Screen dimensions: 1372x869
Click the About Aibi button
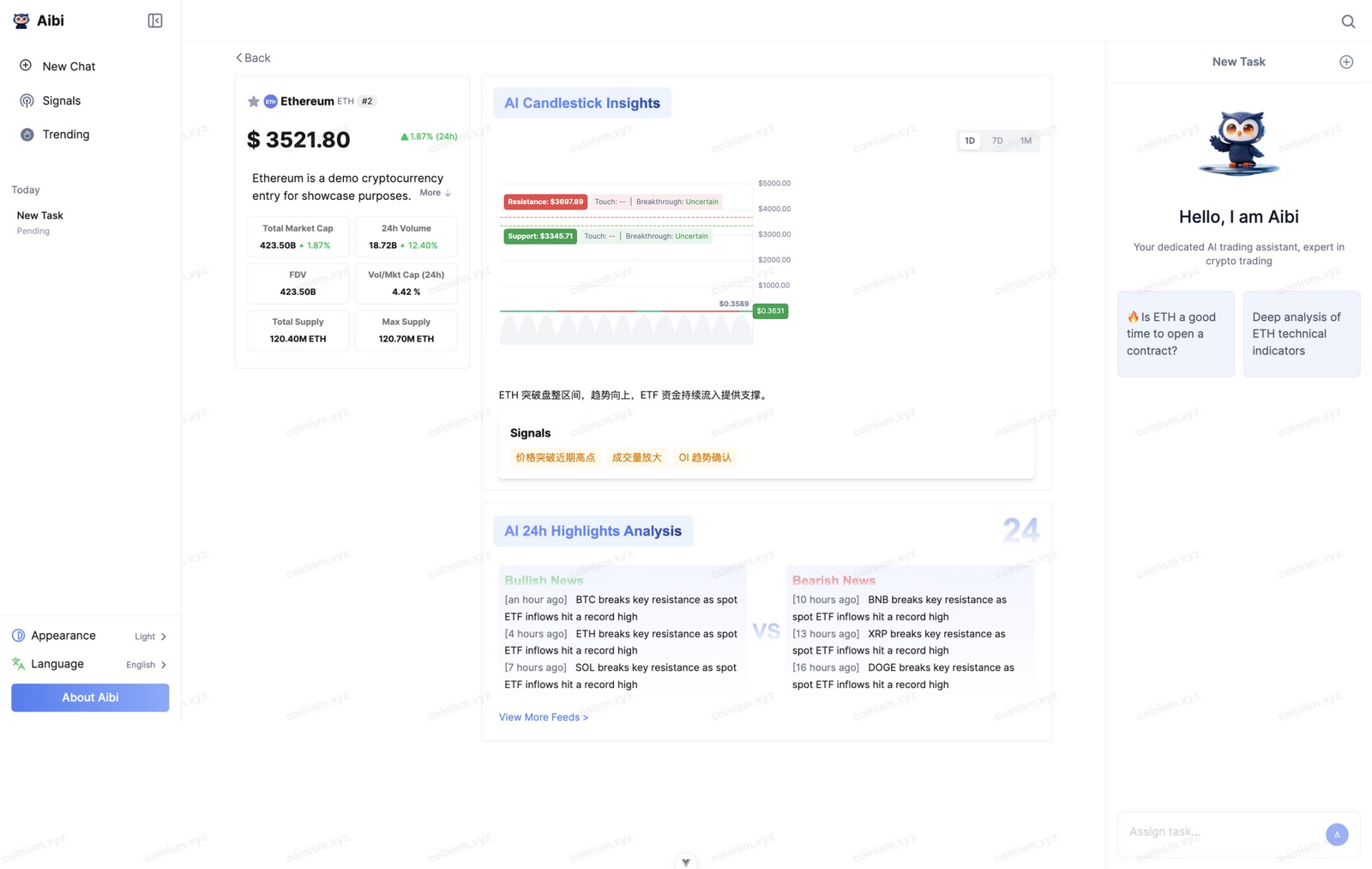[90, 697]
